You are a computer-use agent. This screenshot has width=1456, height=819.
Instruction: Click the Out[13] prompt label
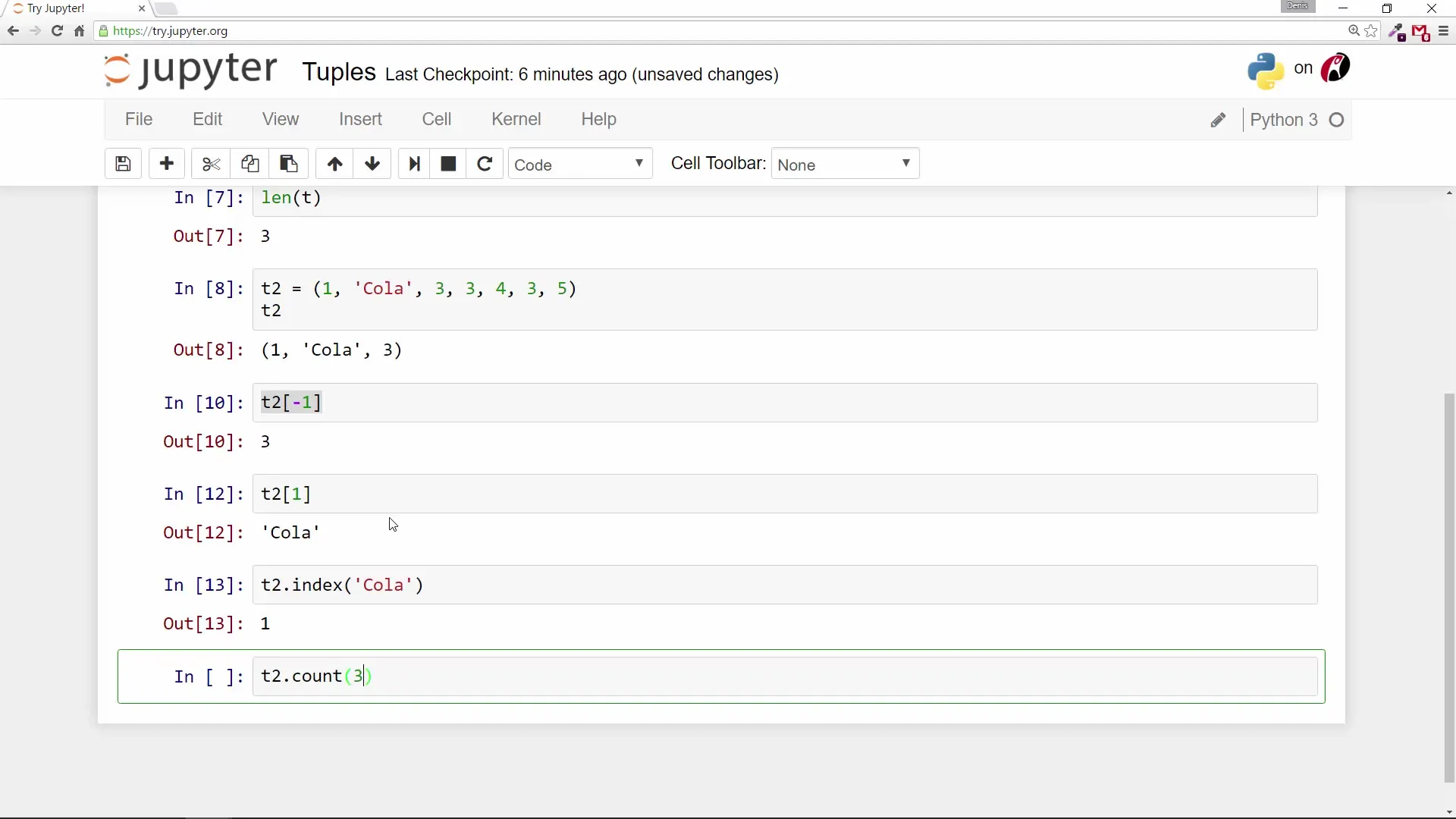click(x=204, y=624)
